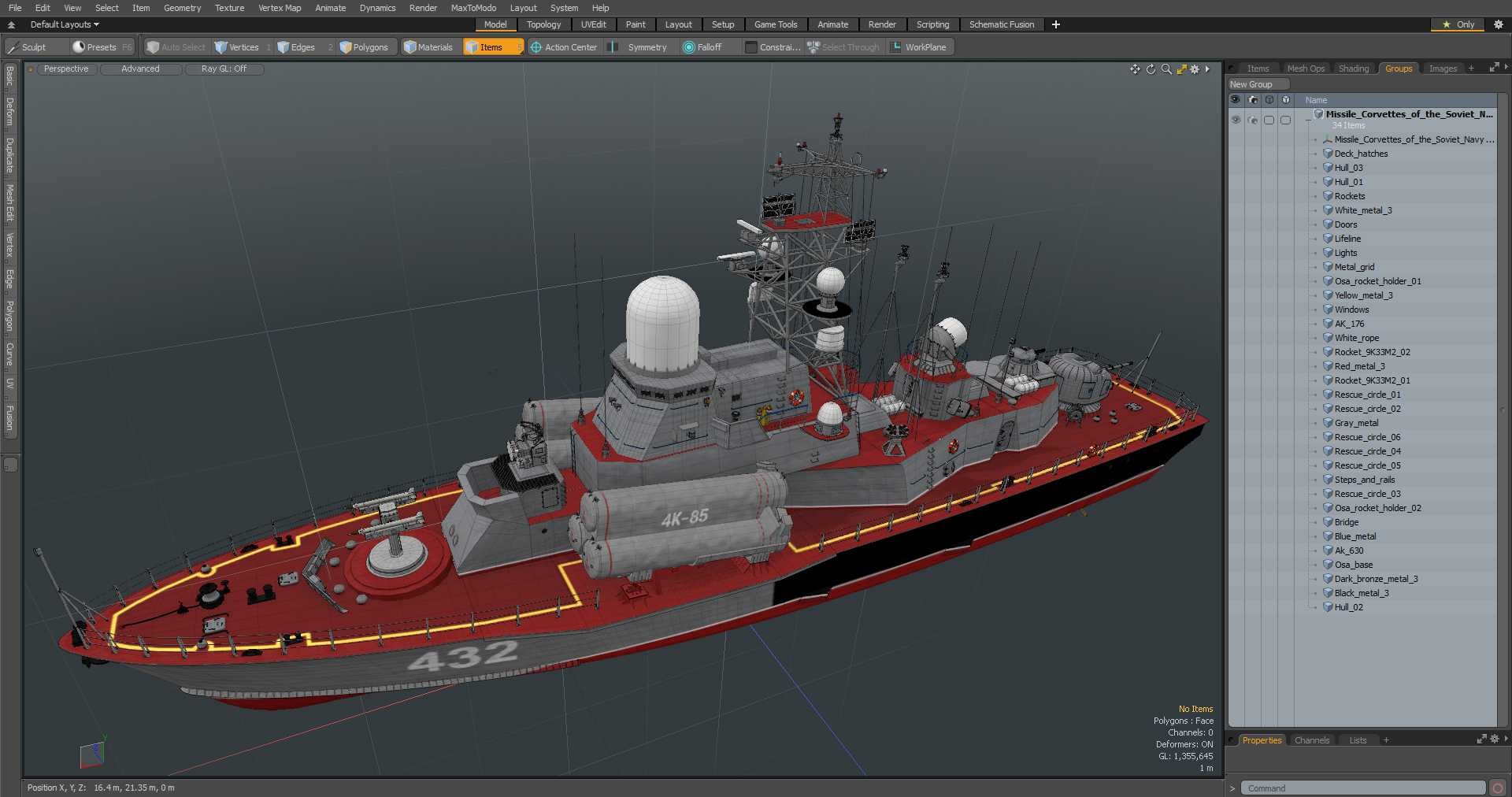Click the viewport rotate icon
Screen dimensions: 1512x797
pos(1151,69)
